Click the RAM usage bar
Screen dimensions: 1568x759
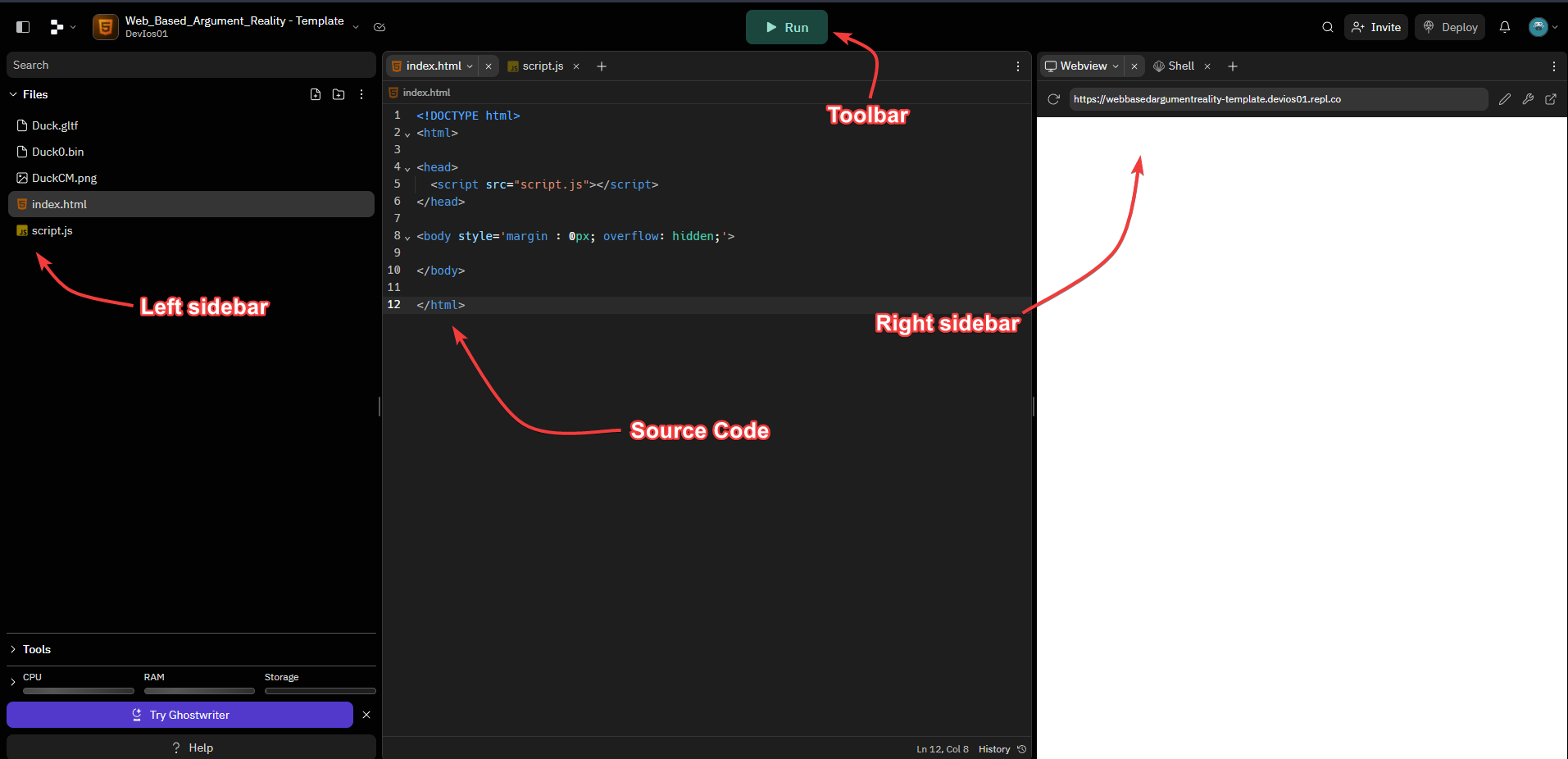[199, 691]
